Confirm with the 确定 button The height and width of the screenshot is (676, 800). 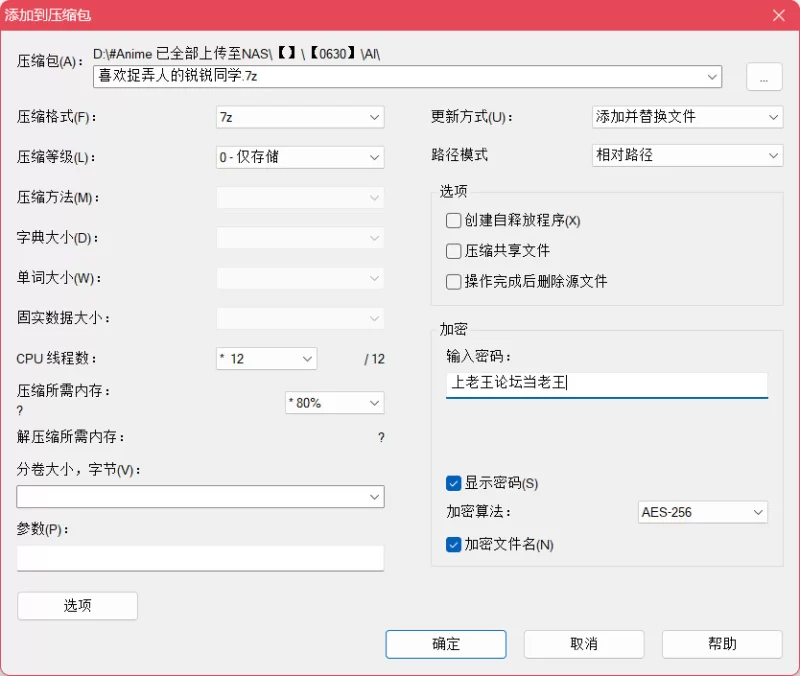pyautogui.click(x=446, y=644)
